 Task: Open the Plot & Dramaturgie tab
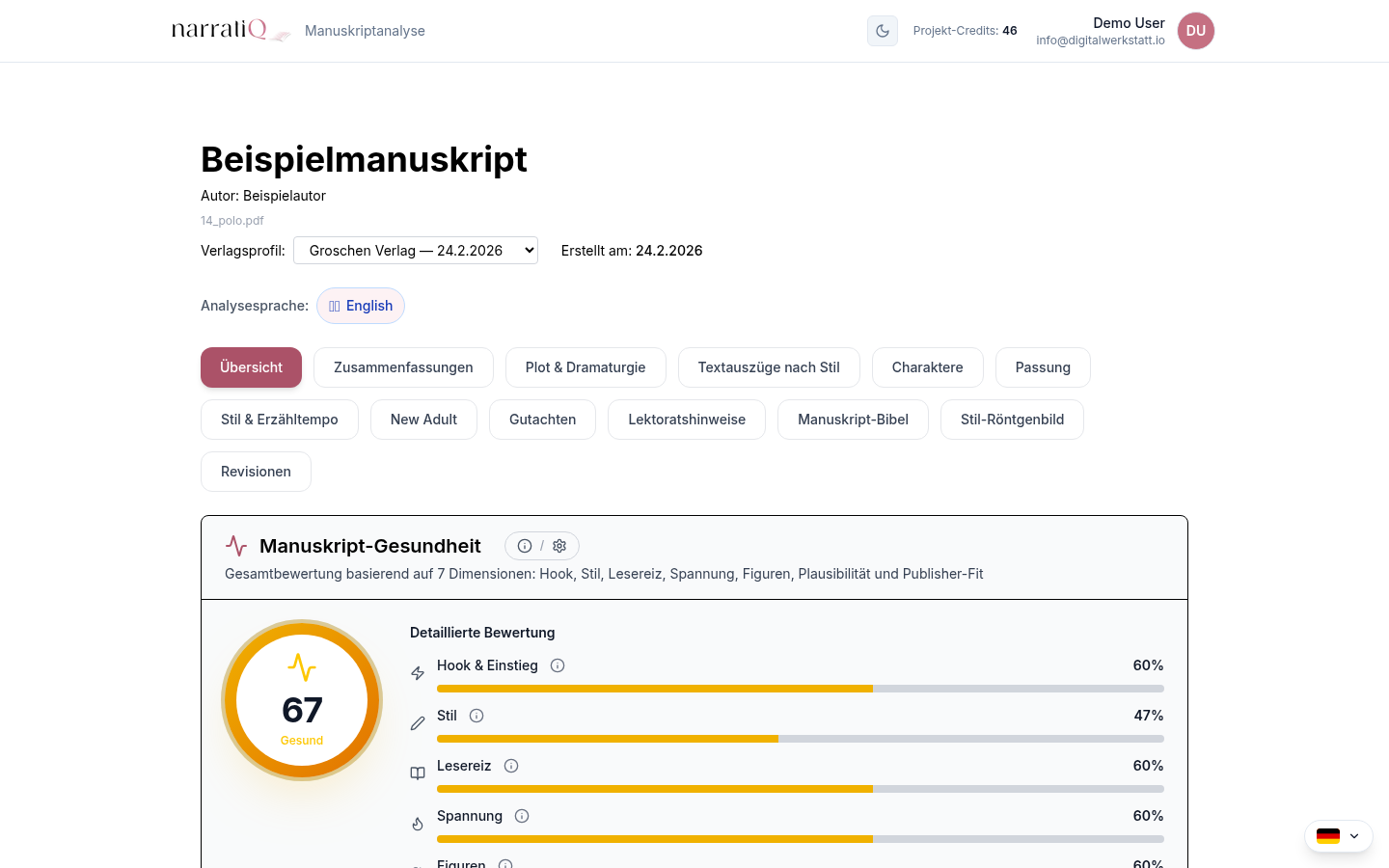586,367
